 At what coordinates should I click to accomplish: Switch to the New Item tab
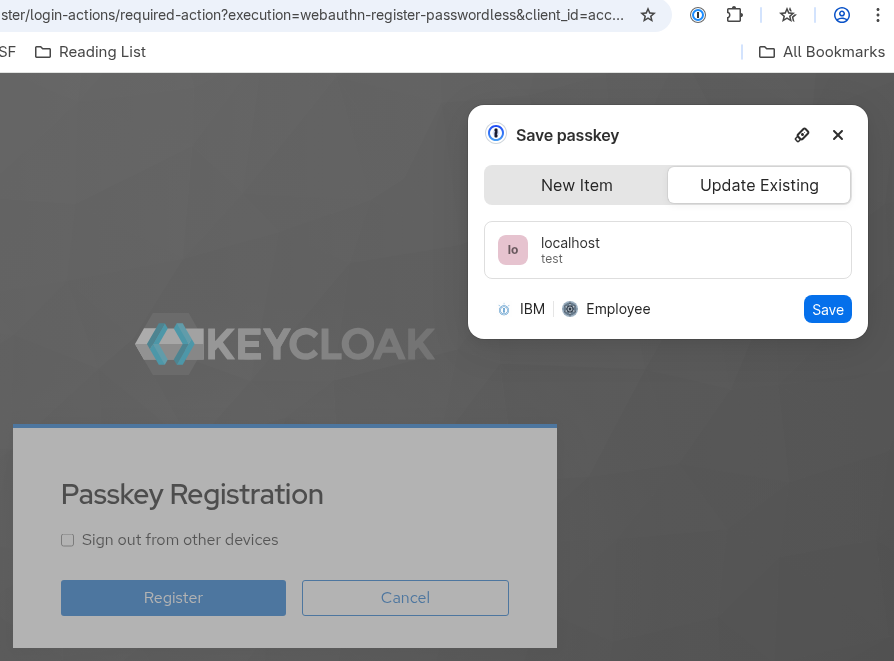pos(577,185)
